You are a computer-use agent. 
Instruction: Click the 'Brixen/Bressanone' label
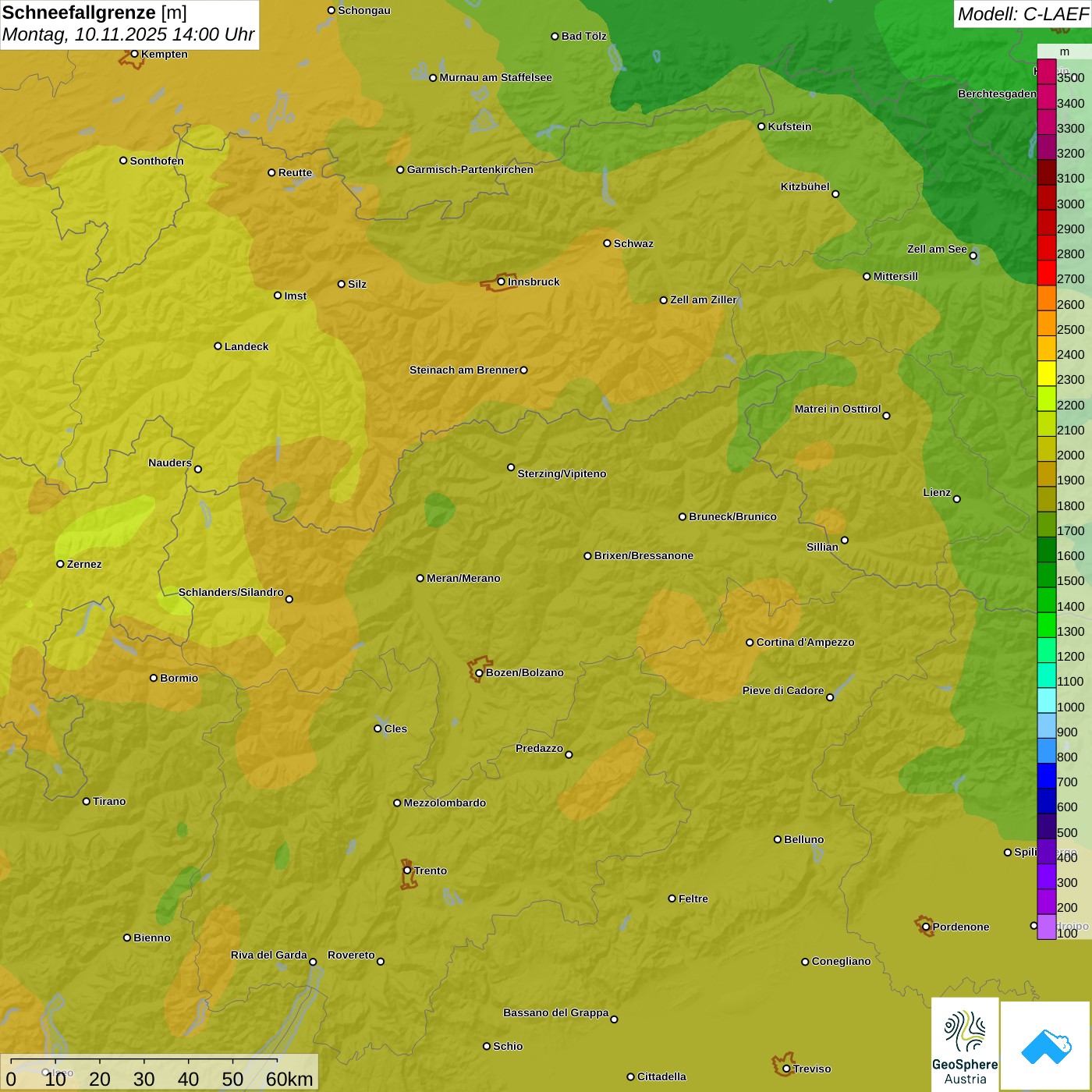pyautogui.click(x=643, y=555)
